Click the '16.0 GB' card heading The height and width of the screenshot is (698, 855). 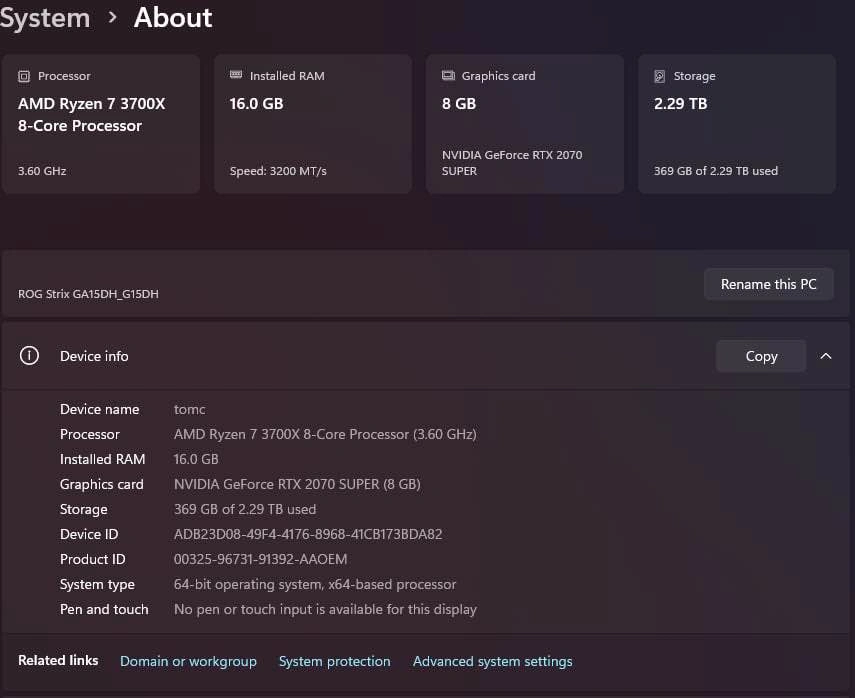click(x=256, y=104)
